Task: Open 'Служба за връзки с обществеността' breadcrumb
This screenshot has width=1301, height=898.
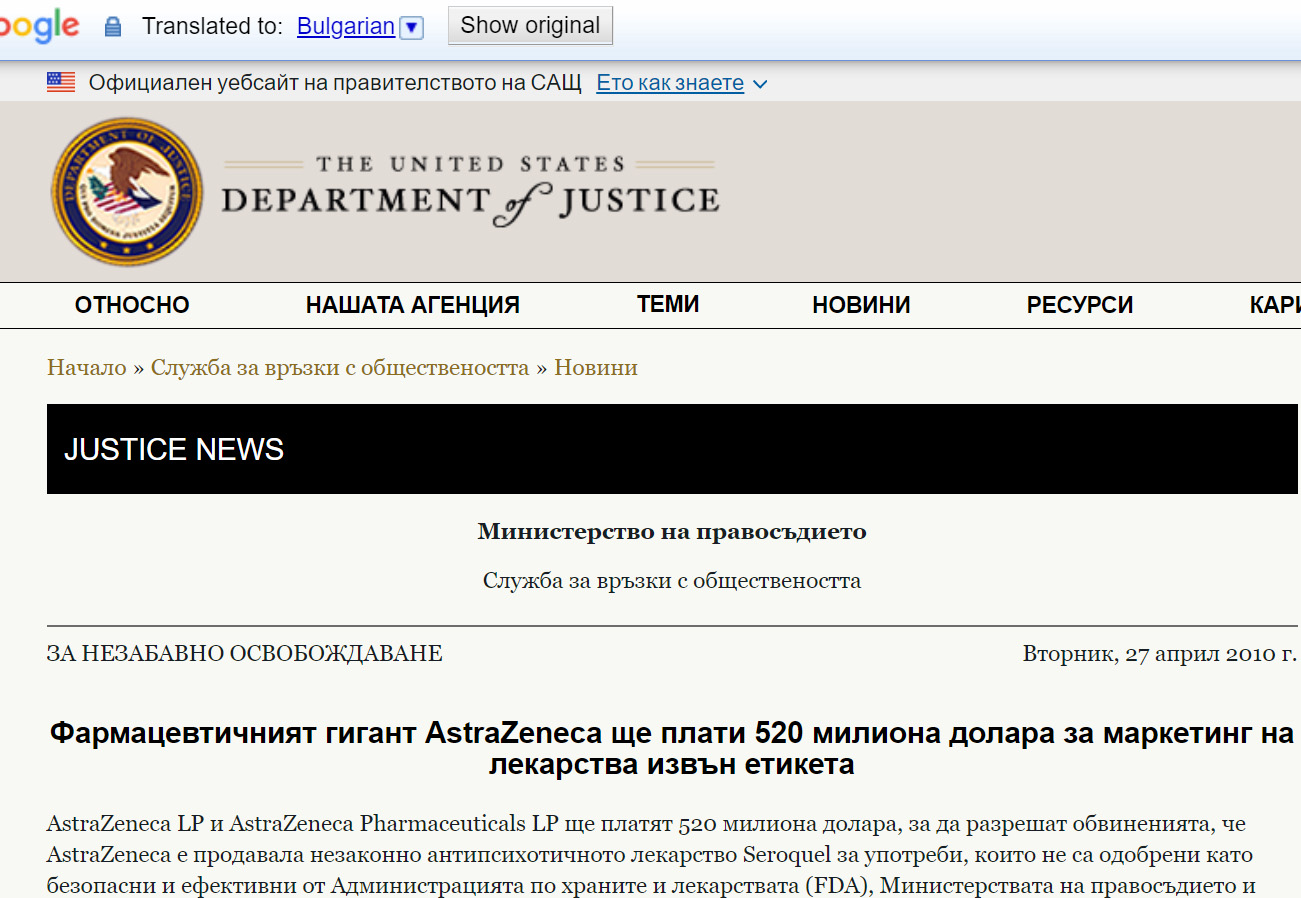Action: 340,368
